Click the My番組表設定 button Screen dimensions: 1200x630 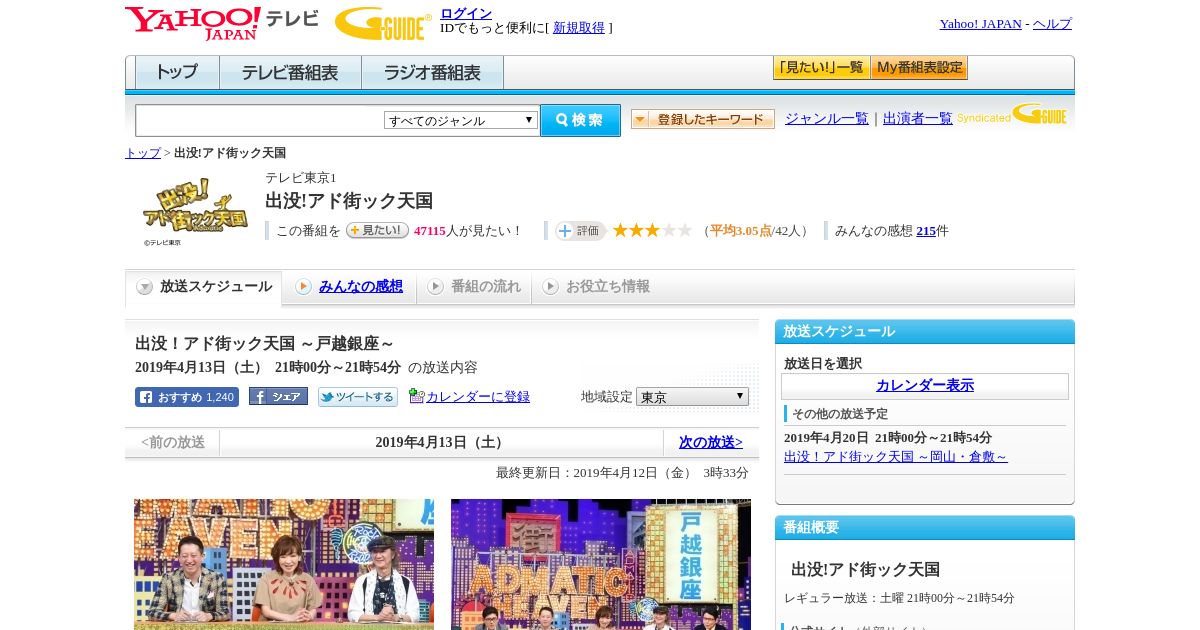(919, 68)
